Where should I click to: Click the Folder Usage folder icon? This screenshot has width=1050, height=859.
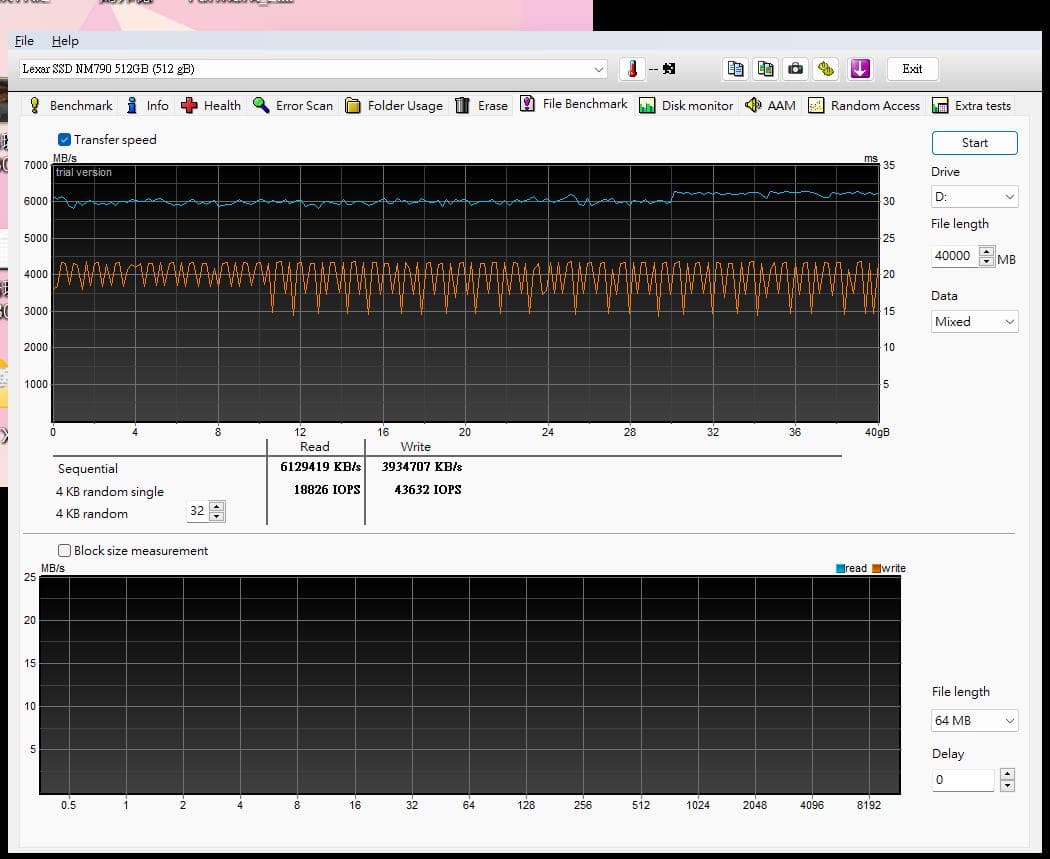tap(353, 105)
